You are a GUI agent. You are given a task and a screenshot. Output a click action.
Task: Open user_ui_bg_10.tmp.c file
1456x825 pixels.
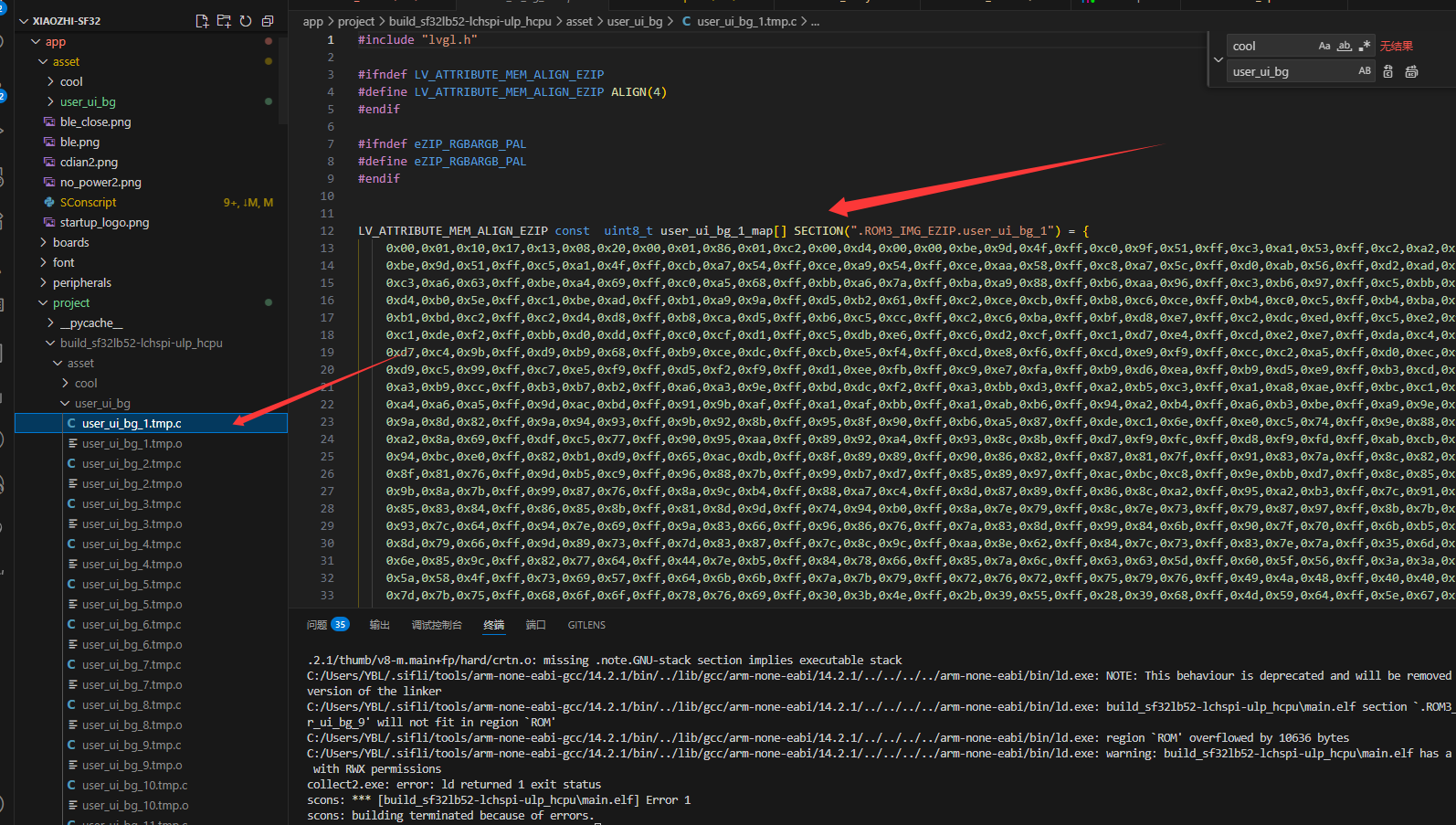134,785
